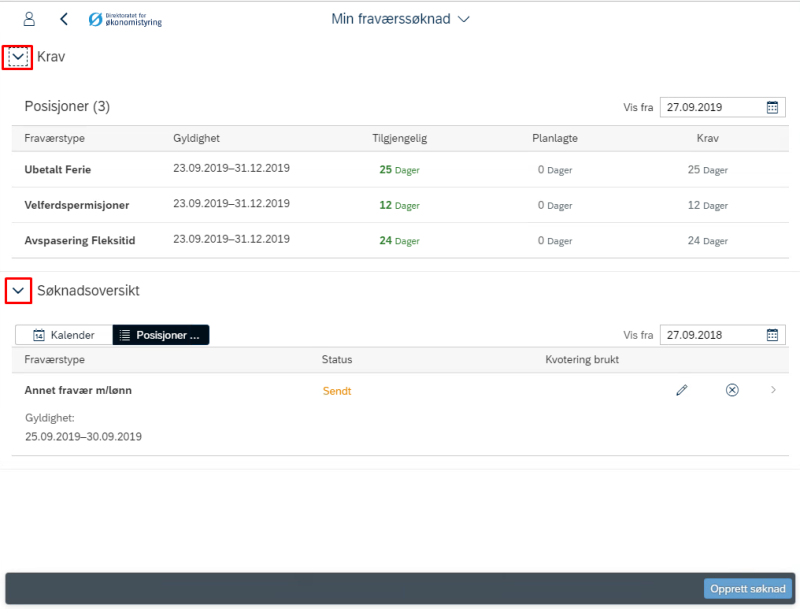Click the 12 Dager available value for Velferdspermisjoner
Viewport: 800px width, 609px height.
tap(399, 206)
